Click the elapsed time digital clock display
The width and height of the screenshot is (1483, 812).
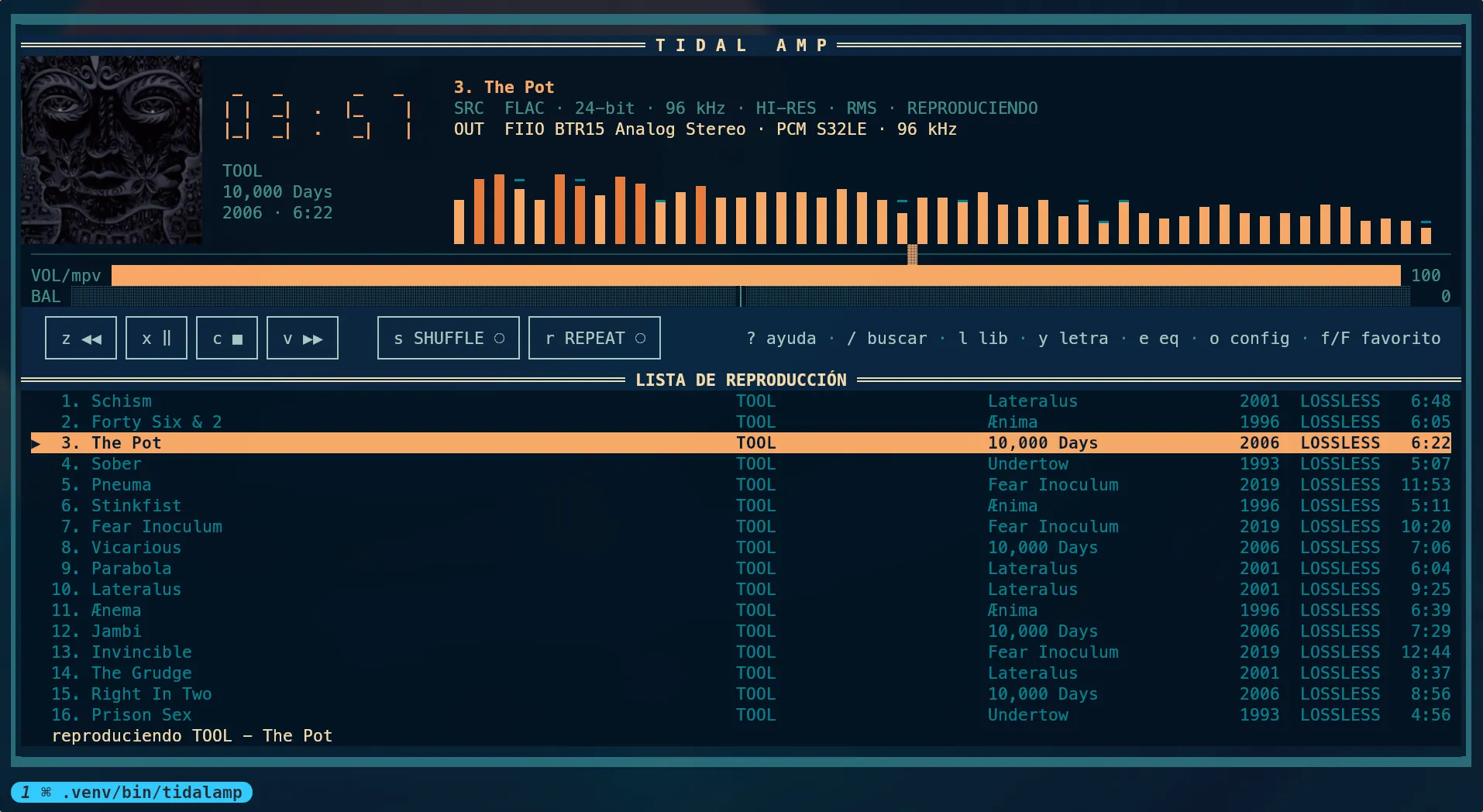click(x=318, y=116)
